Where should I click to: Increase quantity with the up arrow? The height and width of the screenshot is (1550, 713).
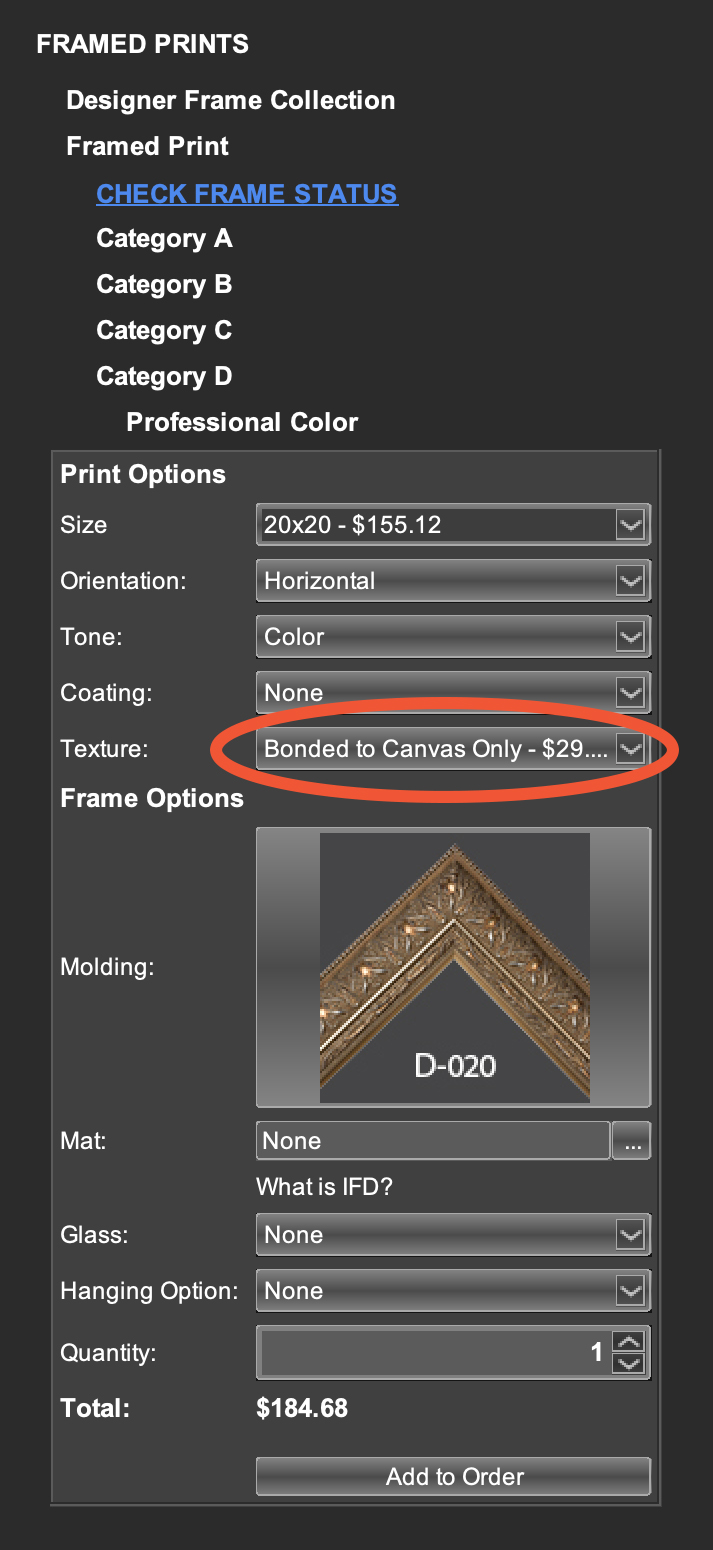pos(628,1343)
